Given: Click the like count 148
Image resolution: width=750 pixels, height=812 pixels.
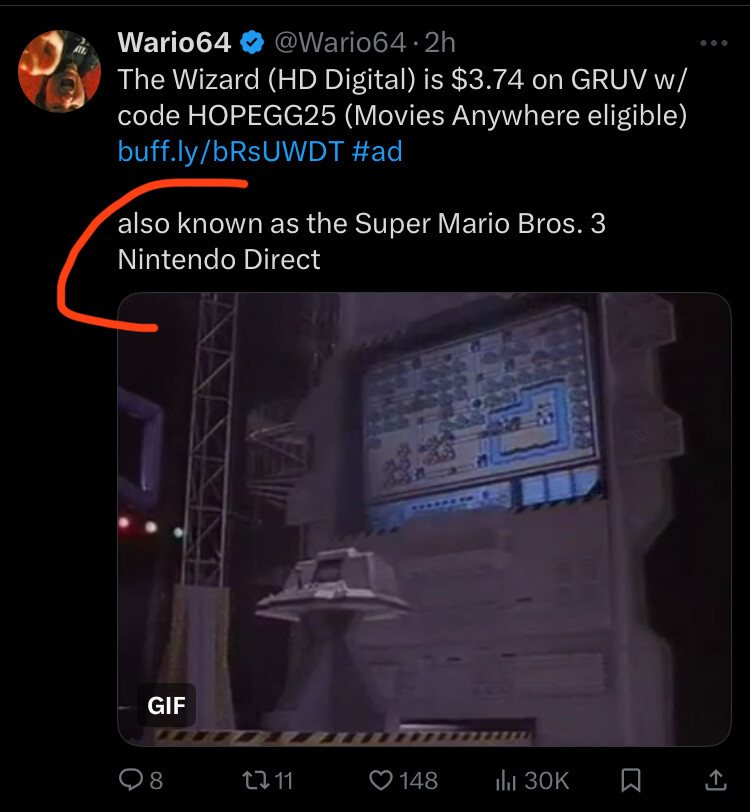Looking at the screenshot, I should coord(419,780).
